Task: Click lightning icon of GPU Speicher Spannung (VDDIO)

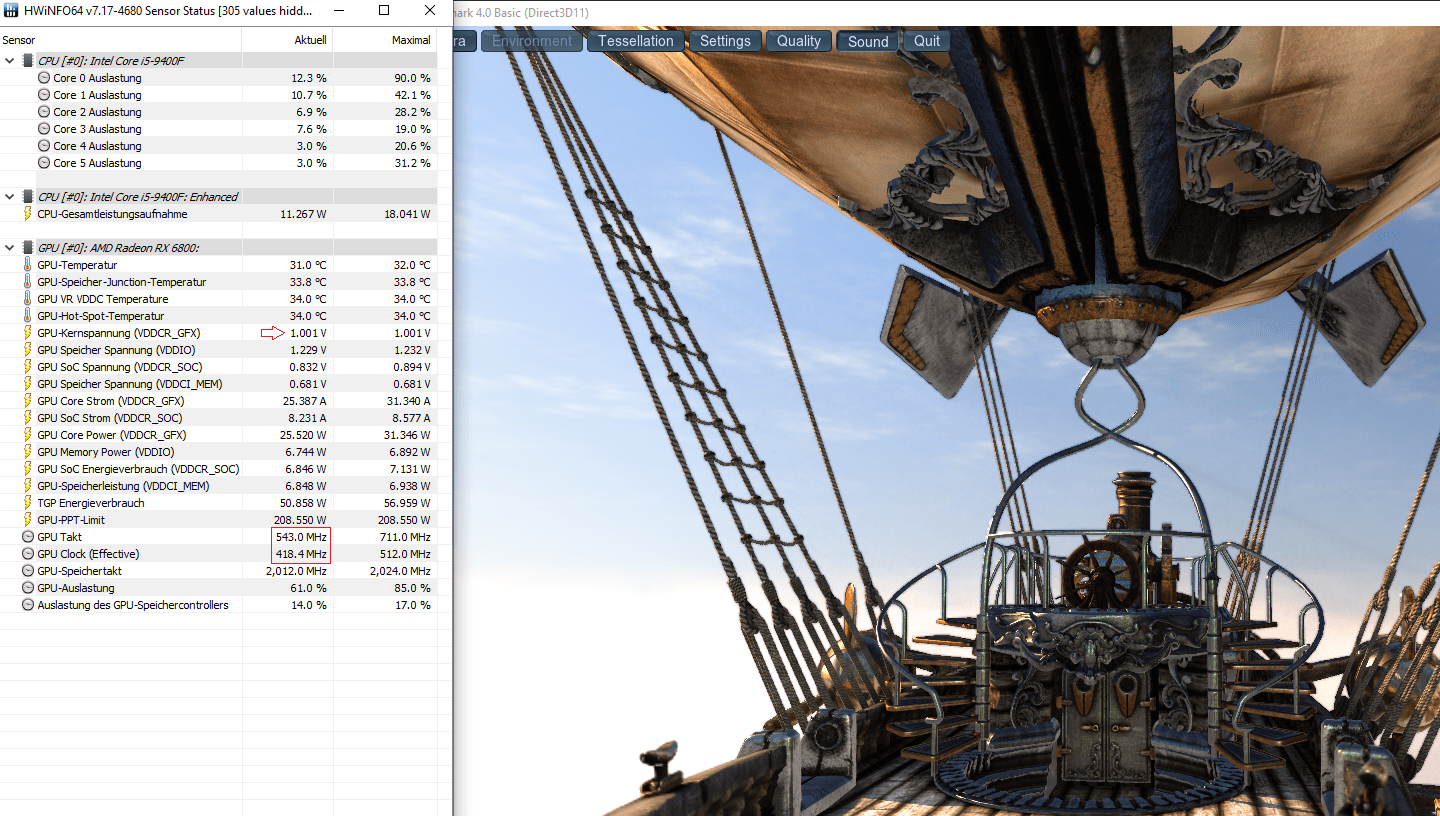Action: click(28, 350)
